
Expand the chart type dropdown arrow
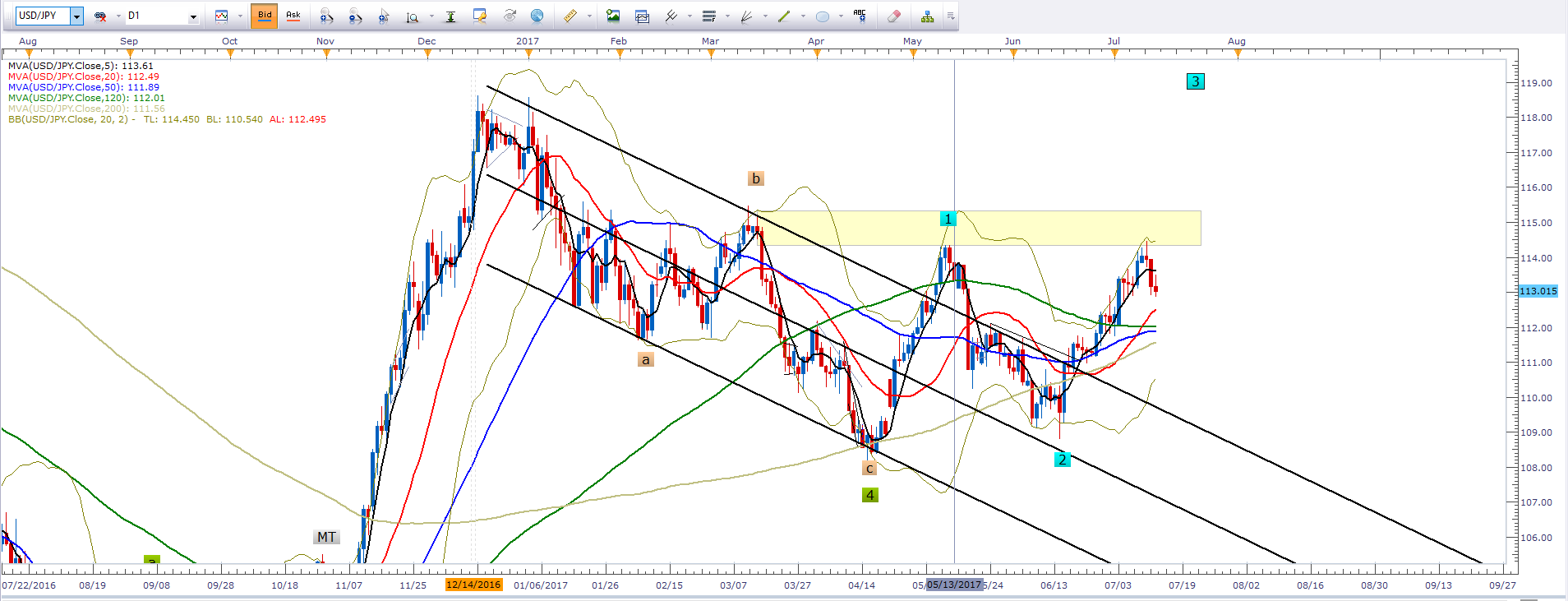pyautogui.click(x=240, y=16)
